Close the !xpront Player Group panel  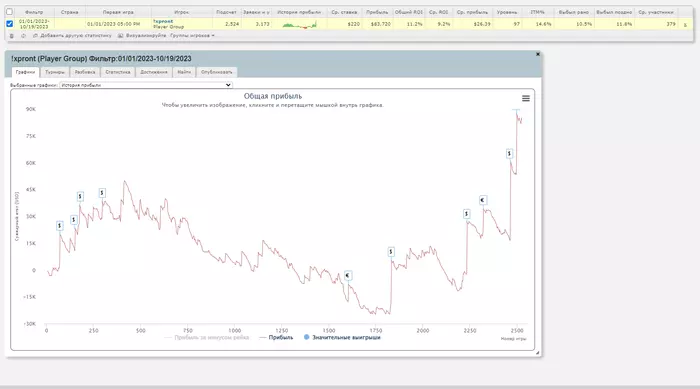(538, 54)
